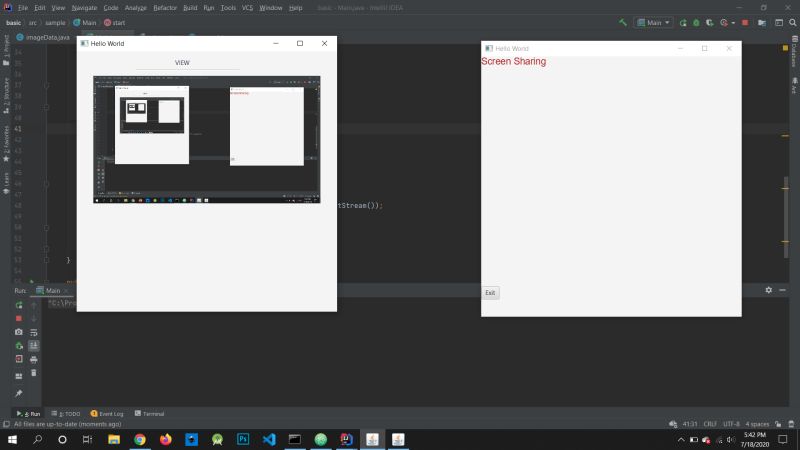Click the red Stop icon in top toolbar
800x450 pixels.
[x=745, y=22]
